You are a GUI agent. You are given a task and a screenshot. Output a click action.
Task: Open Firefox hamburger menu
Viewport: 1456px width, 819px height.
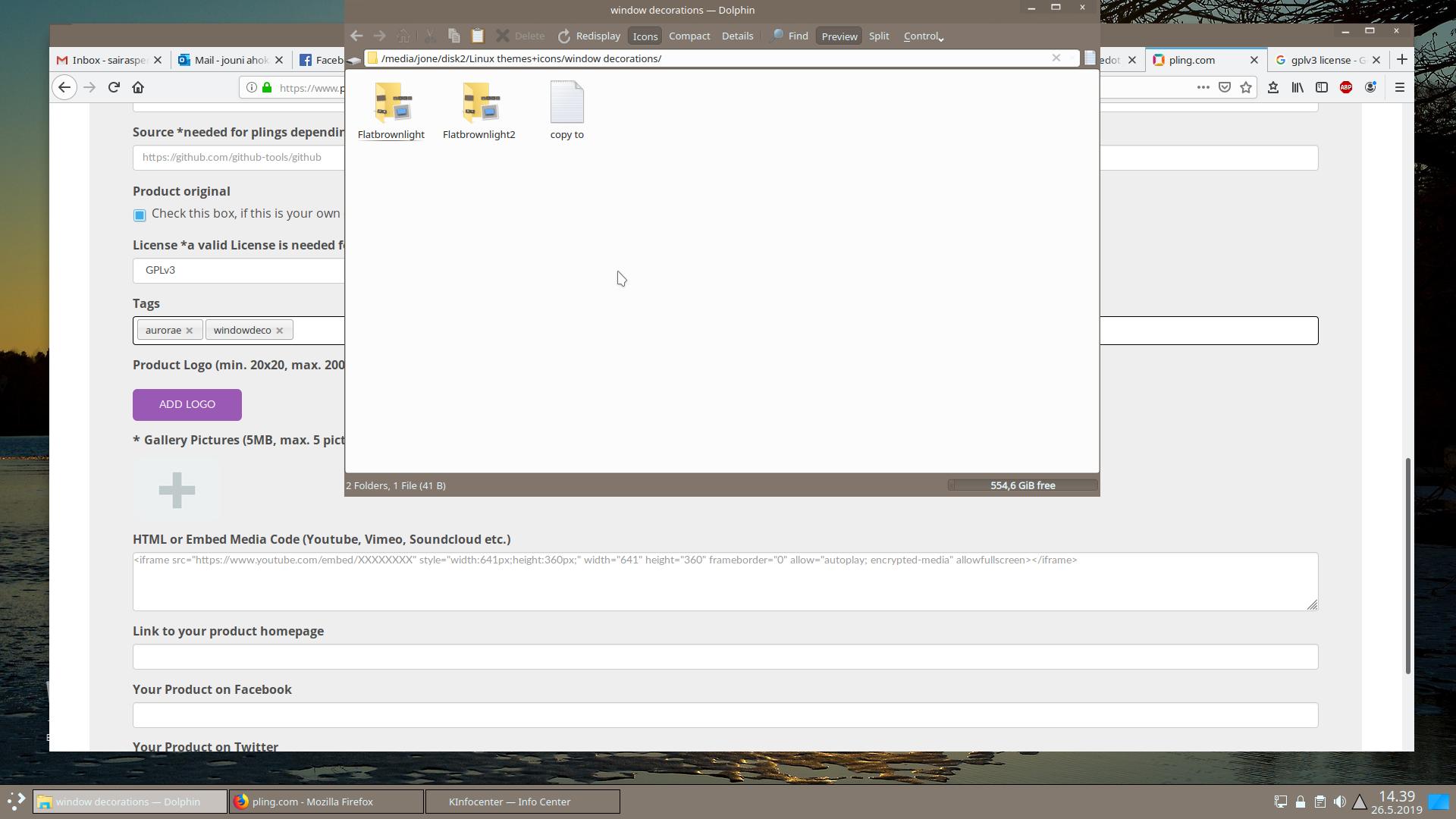click(x=1400, y=87)
